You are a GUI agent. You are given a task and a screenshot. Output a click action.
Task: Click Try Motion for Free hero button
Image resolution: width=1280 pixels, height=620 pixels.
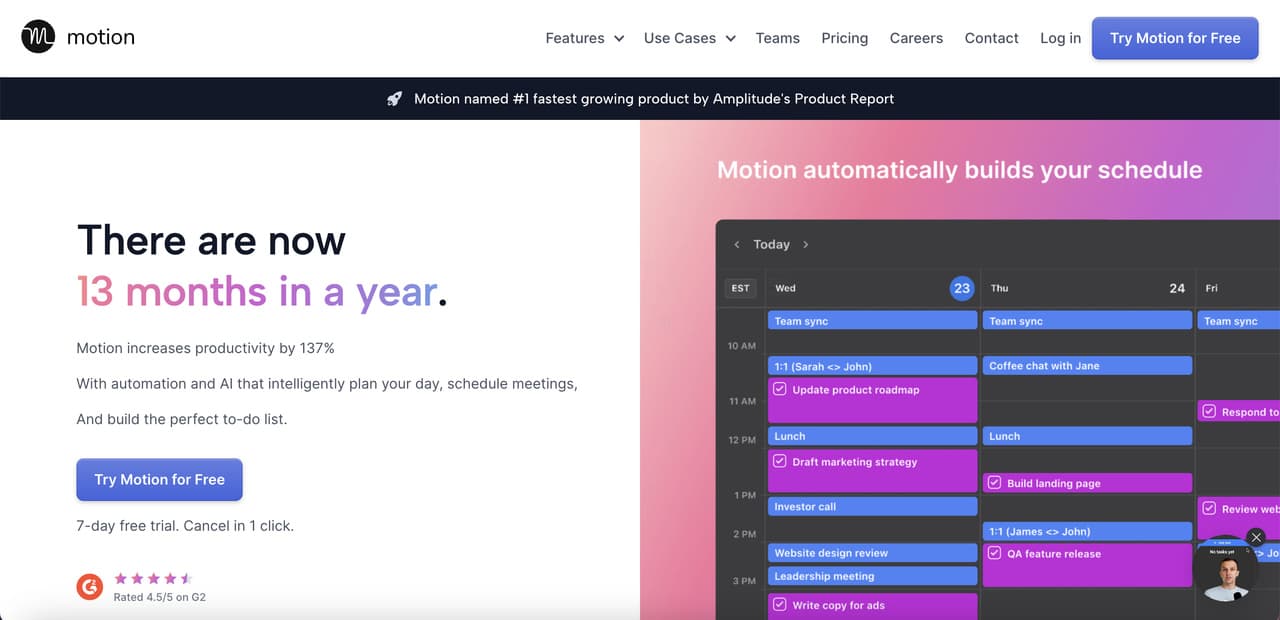[159, 480]
